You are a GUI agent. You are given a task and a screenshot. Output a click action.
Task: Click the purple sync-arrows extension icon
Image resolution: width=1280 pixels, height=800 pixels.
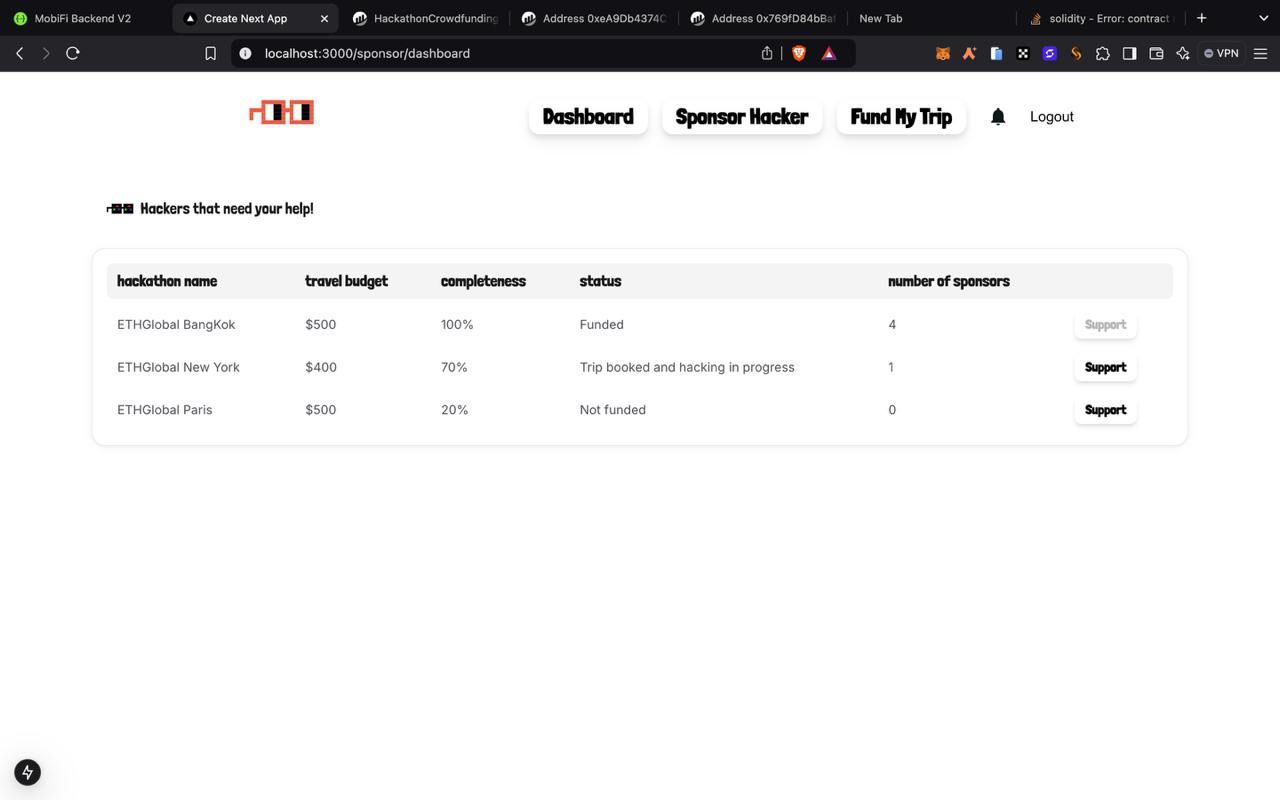pyautogui.click(x=1049, y=54)
